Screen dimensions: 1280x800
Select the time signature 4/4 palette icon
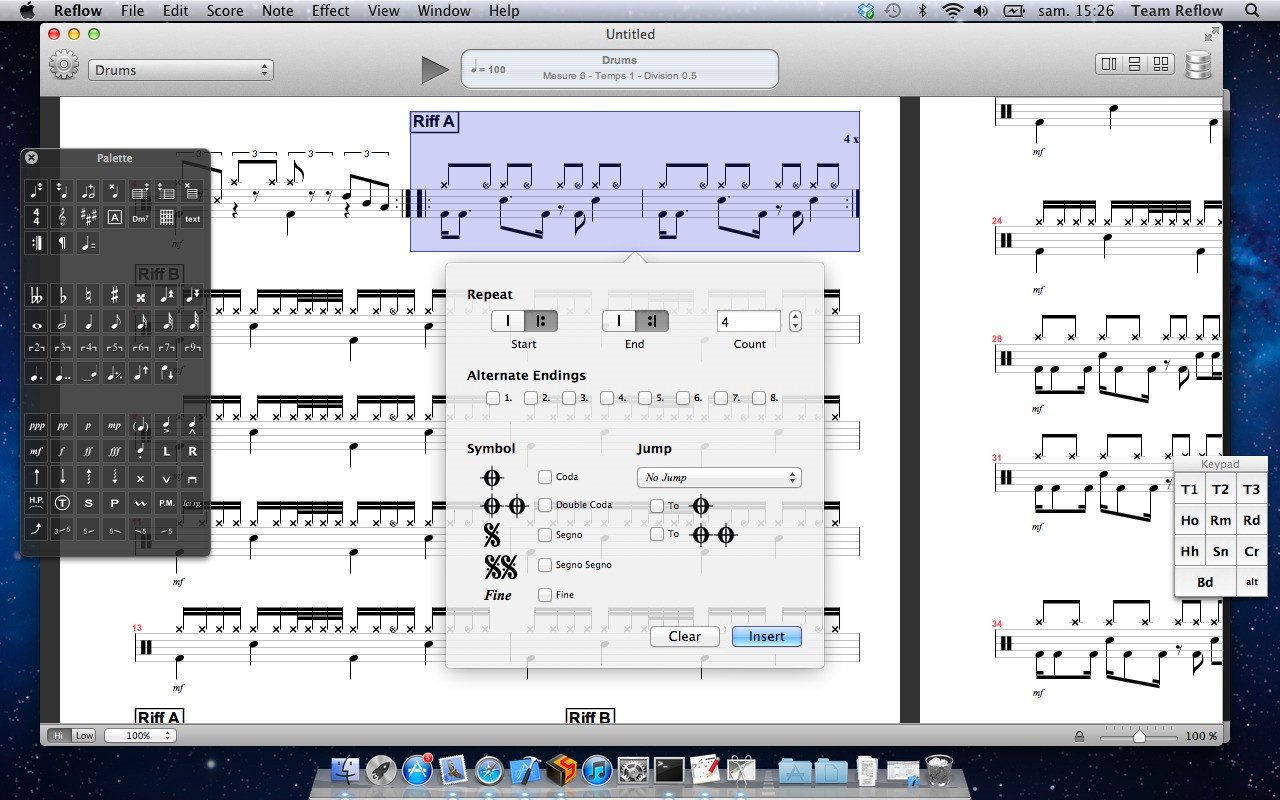tap(37, 218)
